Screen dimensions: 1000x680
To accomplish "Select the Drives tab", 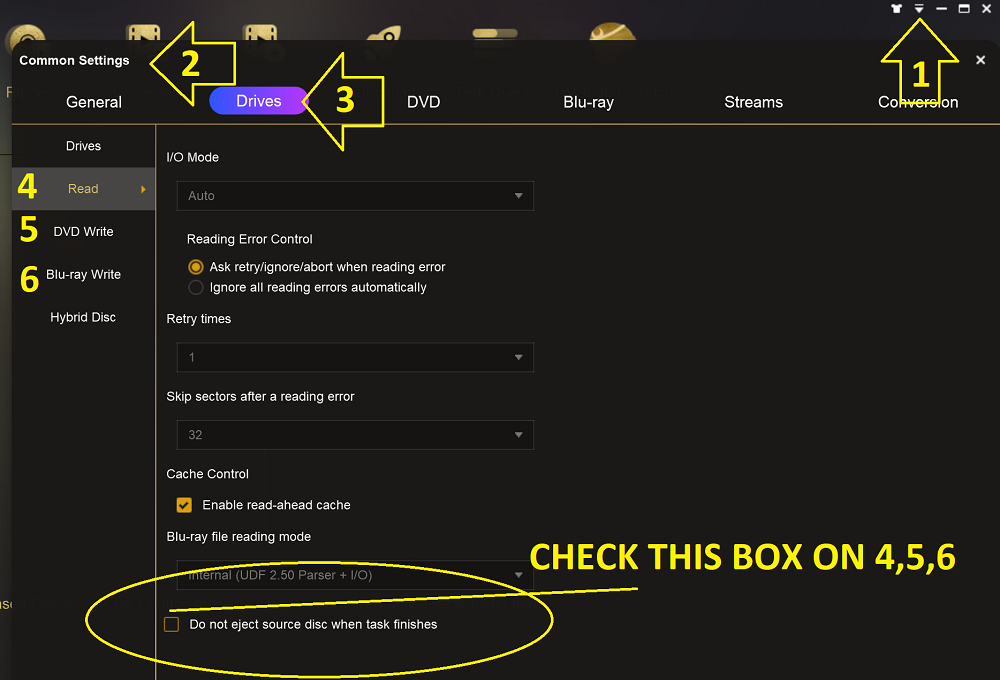I will (259, 101).
